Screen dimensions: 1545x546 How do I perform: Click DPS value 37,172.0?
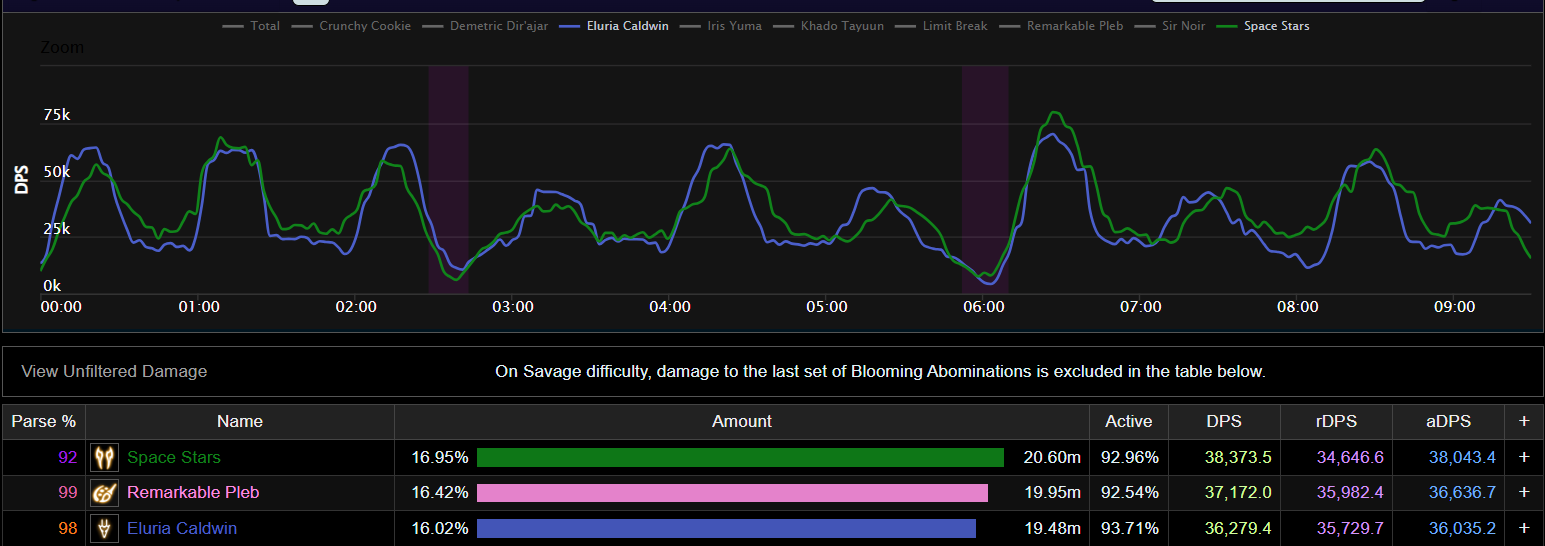tap(1238, 493)
